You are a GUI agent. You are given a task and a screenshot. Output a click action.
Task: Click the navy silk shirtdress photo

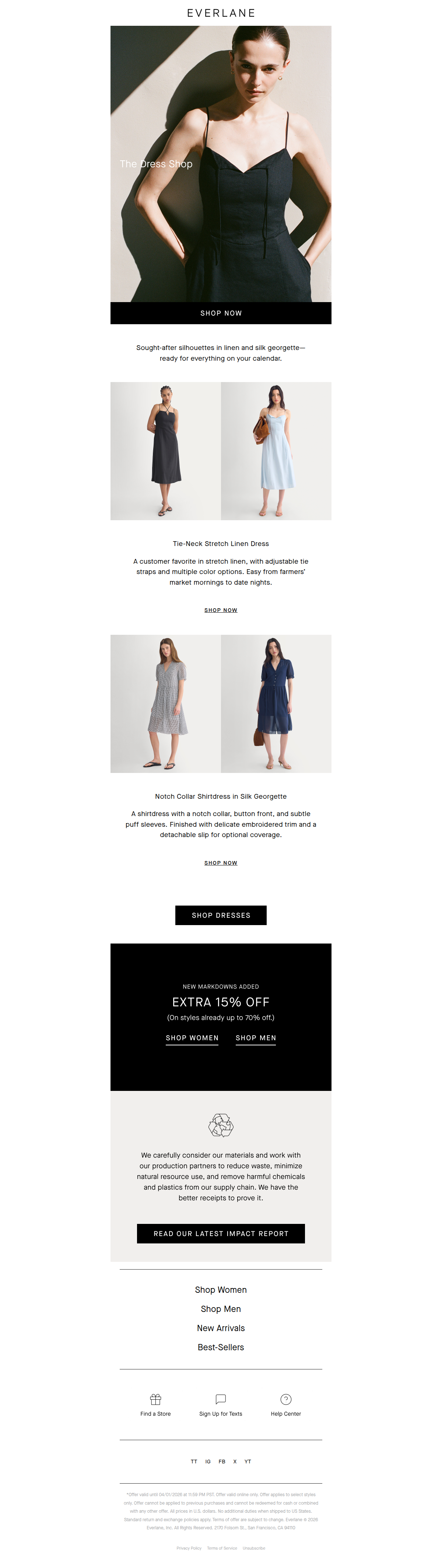[x=276, y=704]
